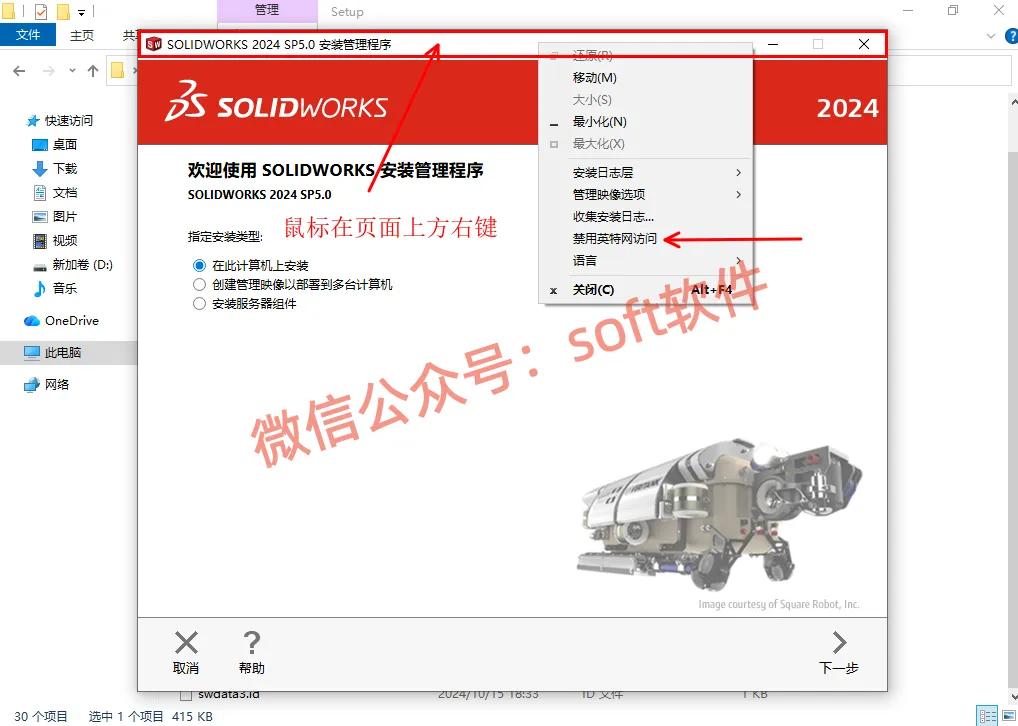Click SOLIDWORKS icon in installer title bar

pyautogui.click(x=154, y=44)
